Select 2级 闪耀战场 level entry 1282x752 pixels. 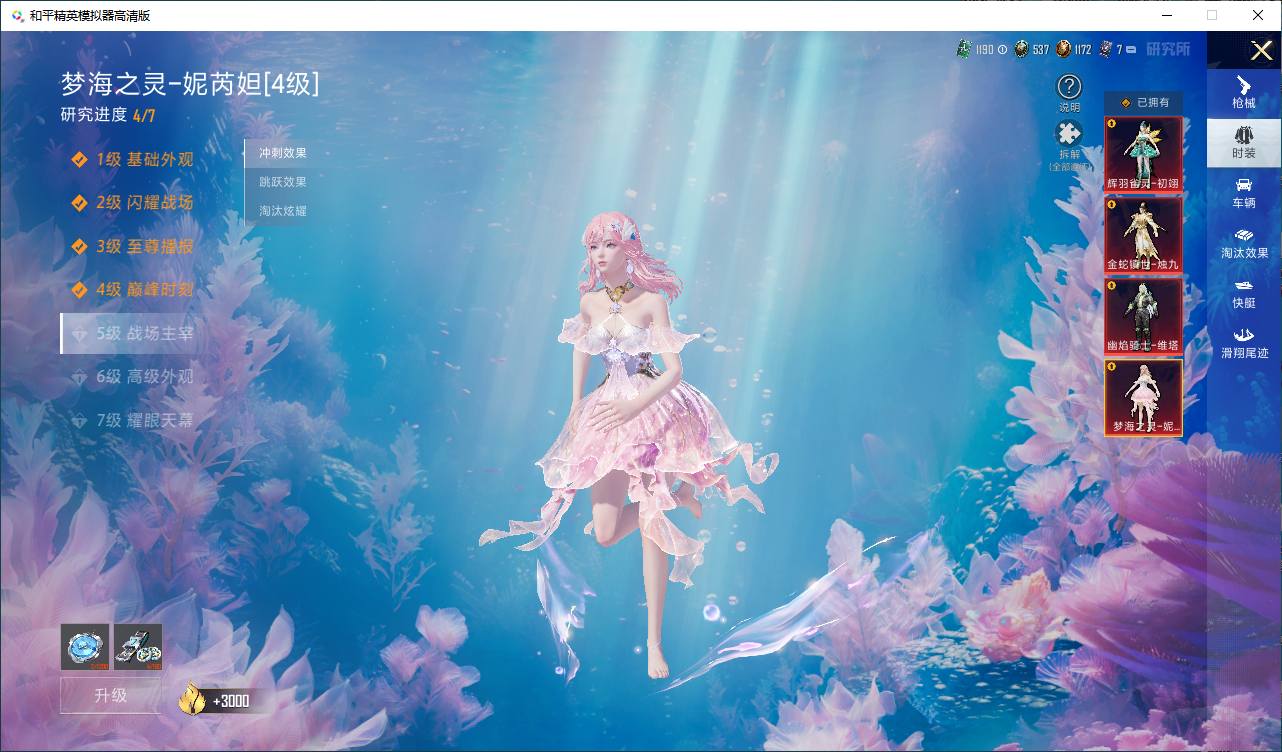coord(132,203)
